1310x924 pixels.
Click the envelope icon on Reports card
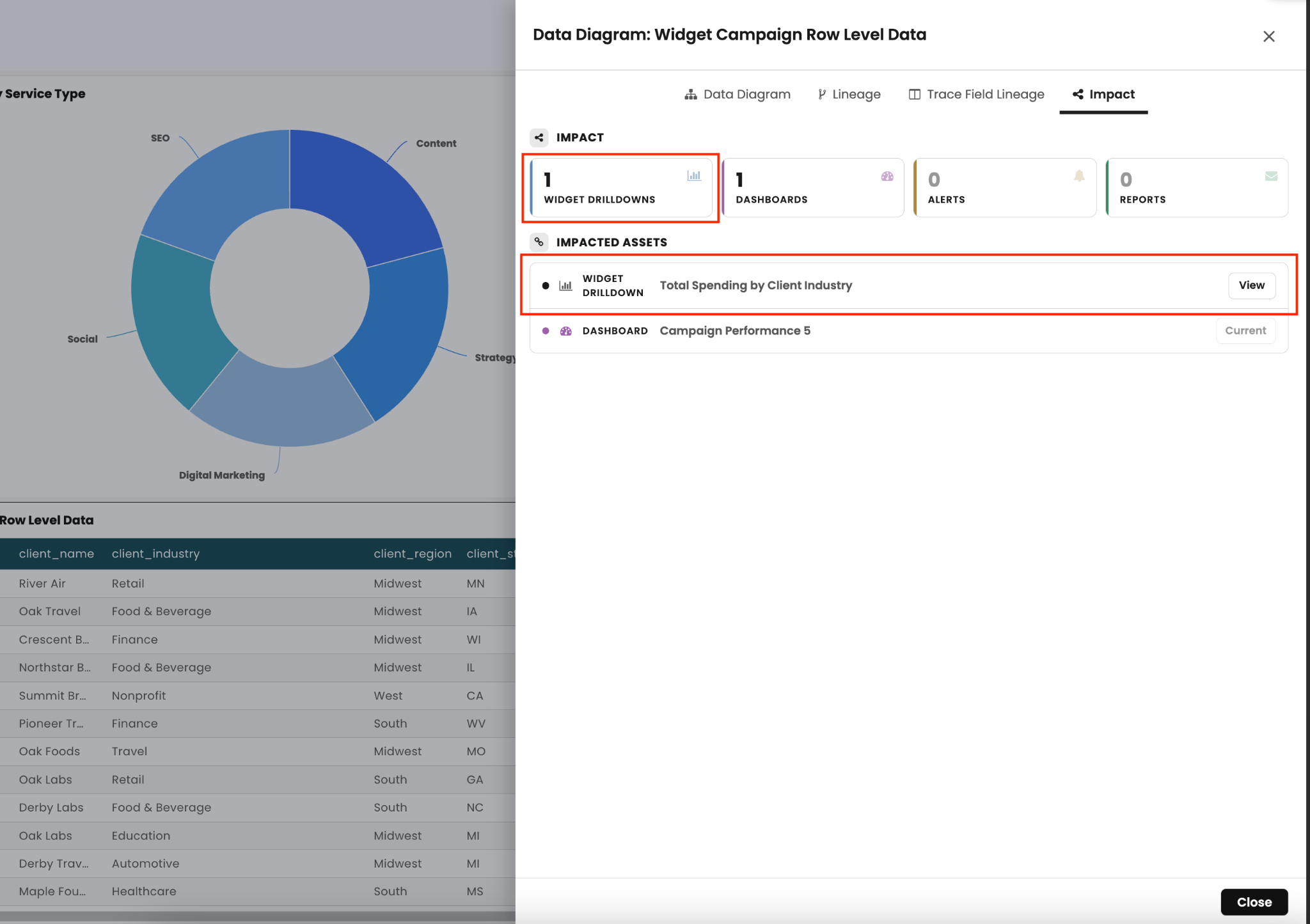1271,176
